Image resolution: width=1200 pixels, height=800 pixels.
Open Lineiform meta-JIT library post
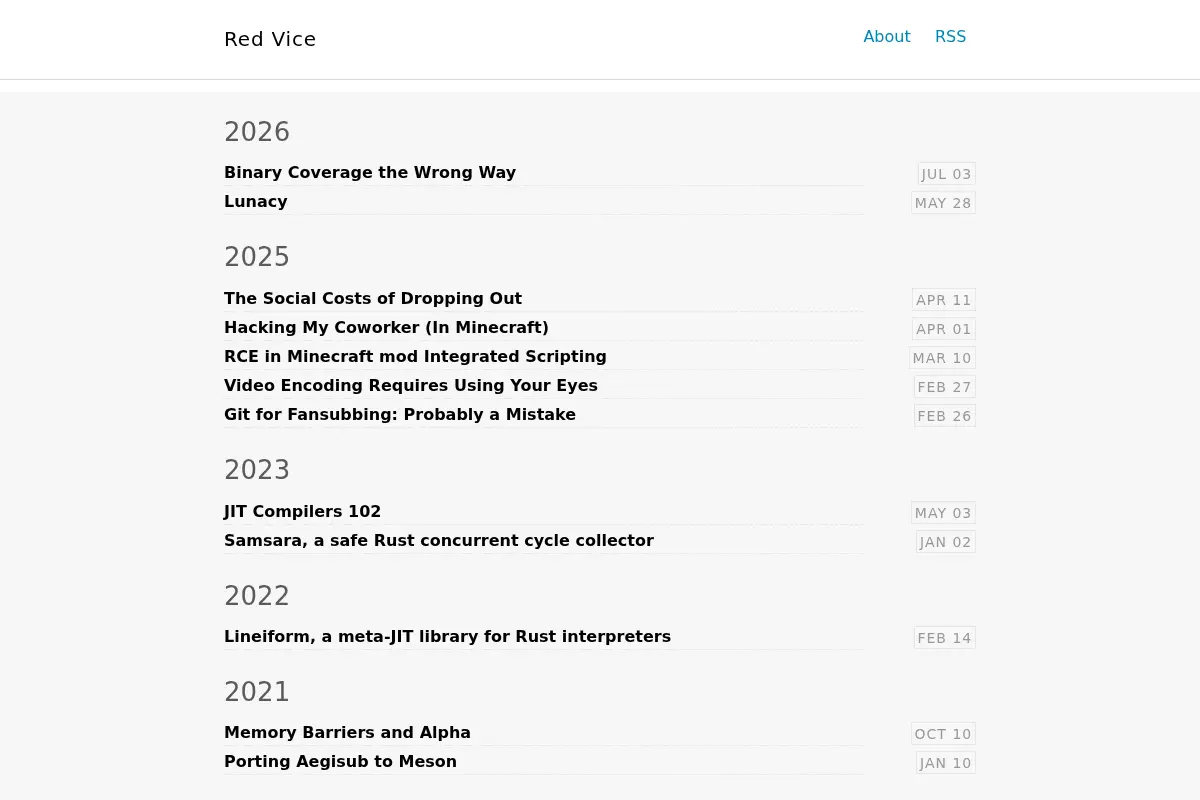[447, 636]
